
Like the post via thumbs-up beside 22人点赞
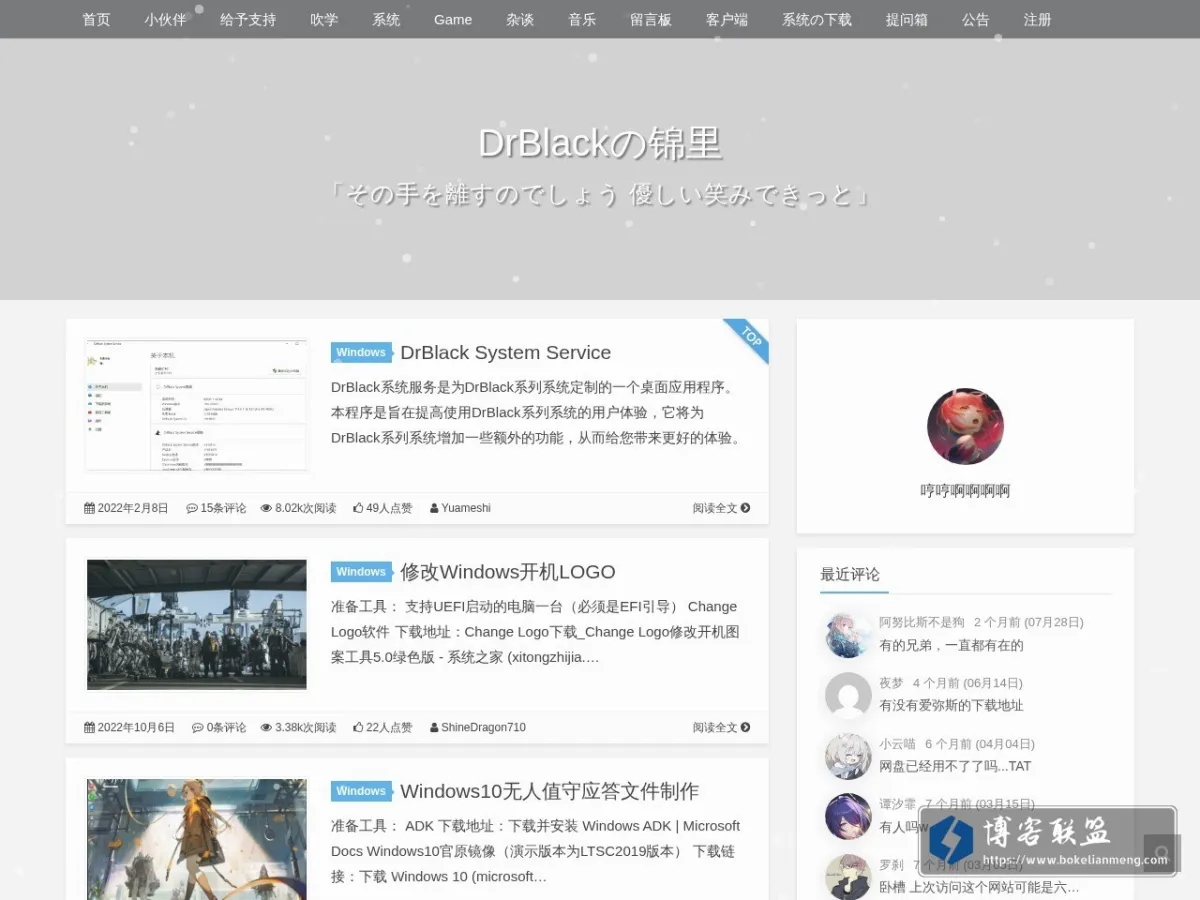click(358, 727)
